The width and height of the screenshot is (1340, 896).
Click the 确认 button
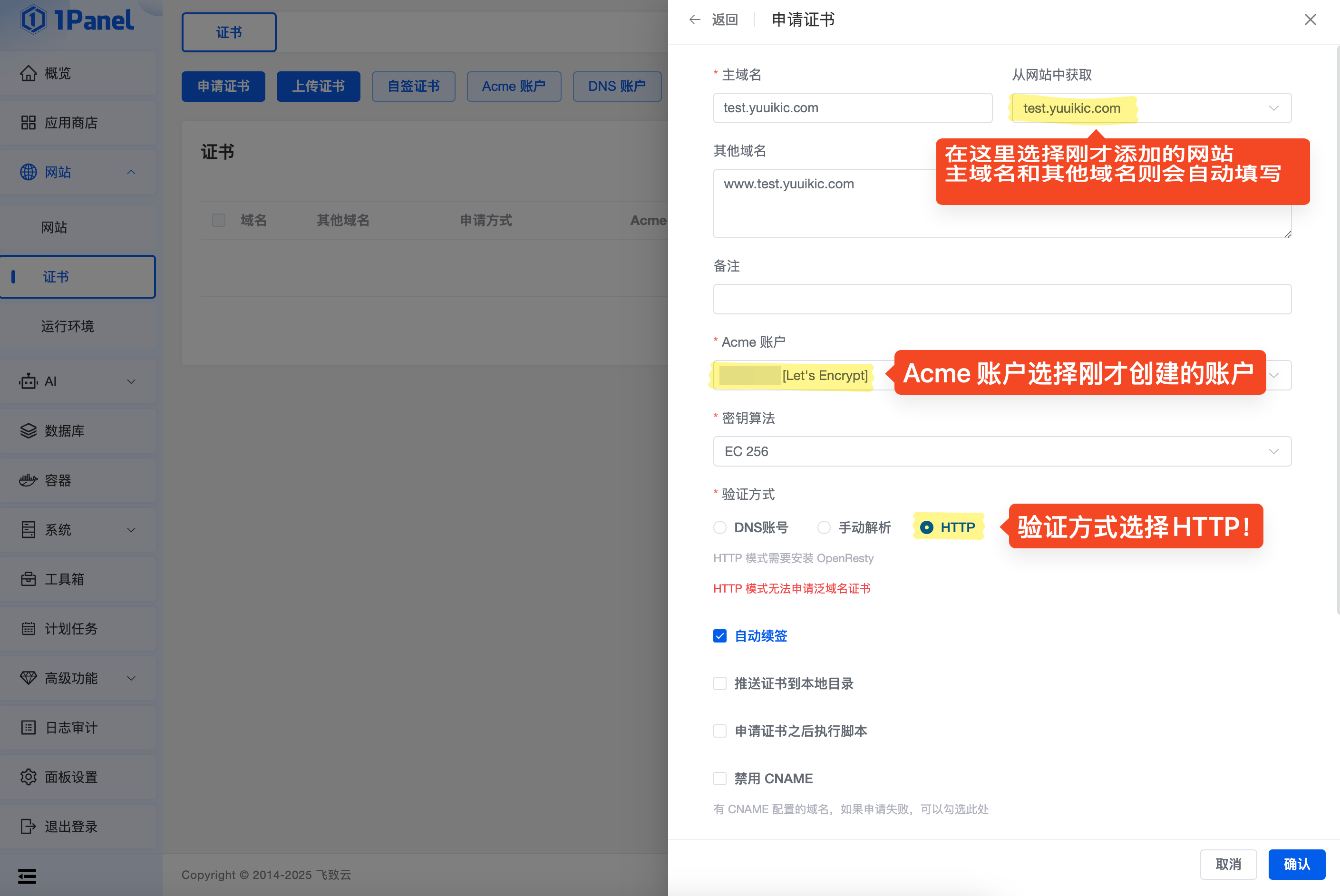coord(1297,864)
